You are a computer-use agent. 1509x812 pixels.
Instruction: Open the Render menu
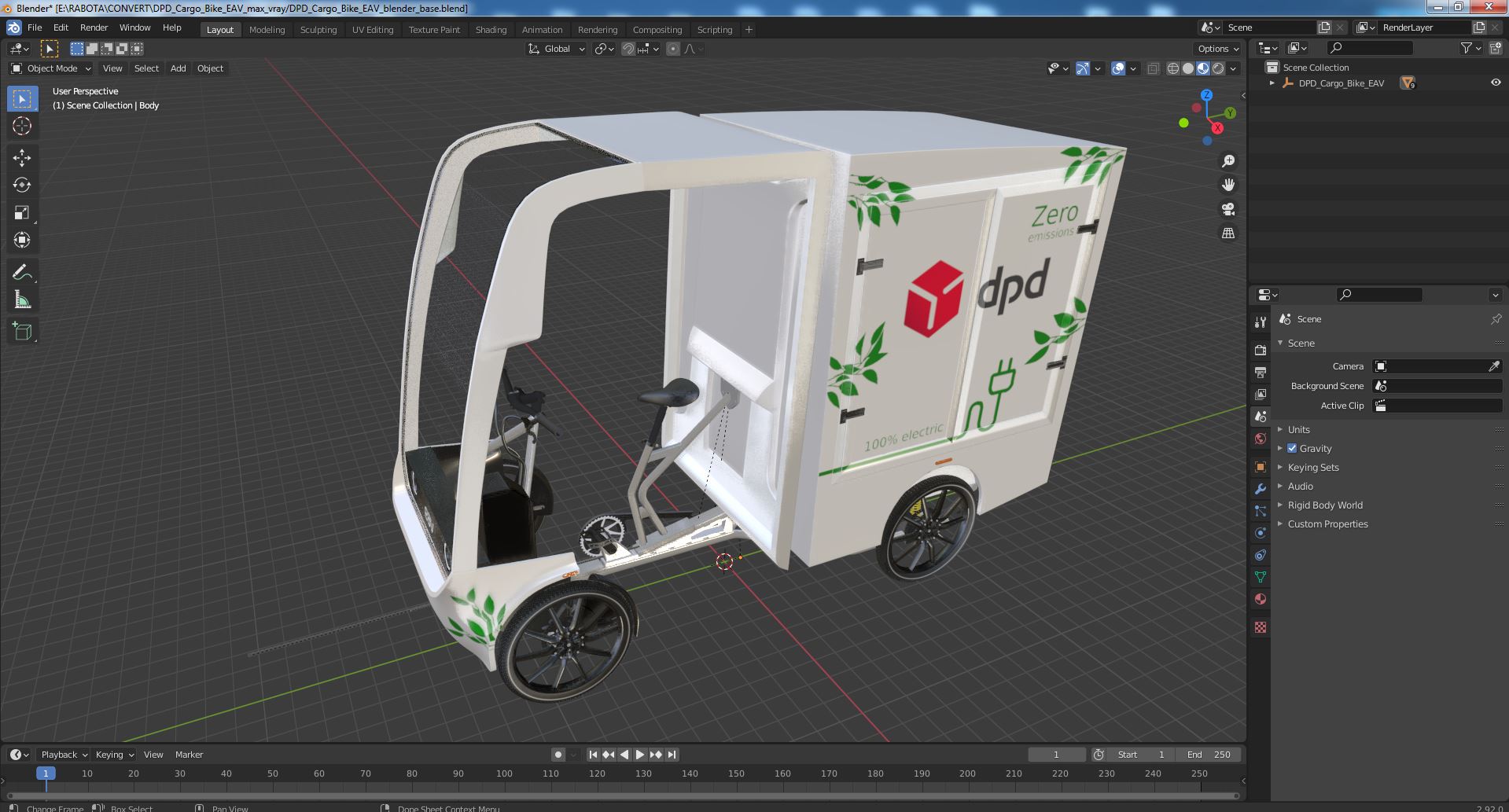tap(94, 28)
